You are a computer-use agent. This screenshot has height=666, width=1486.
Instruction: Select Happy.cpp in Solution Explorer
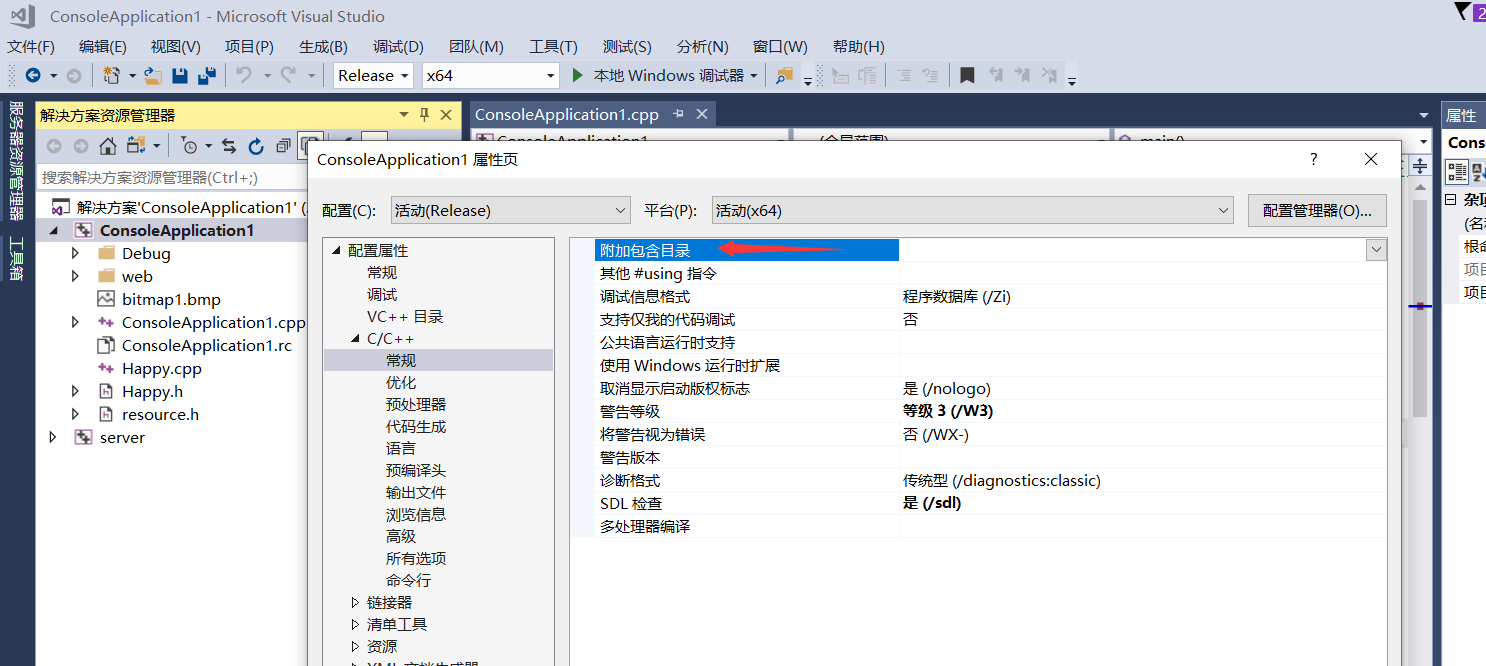tap(161, 369)
